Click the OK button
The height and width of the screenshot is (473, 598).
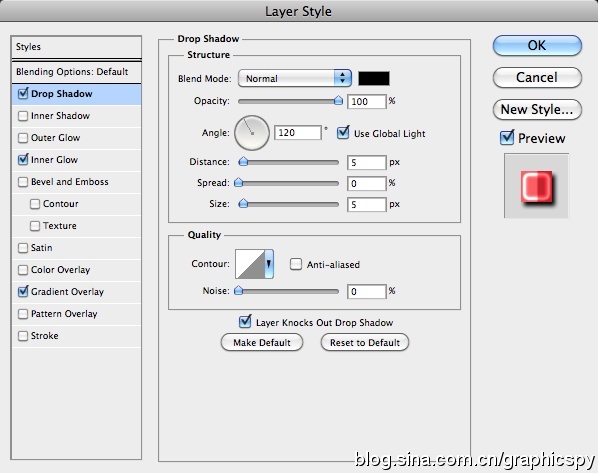[537, 45]
